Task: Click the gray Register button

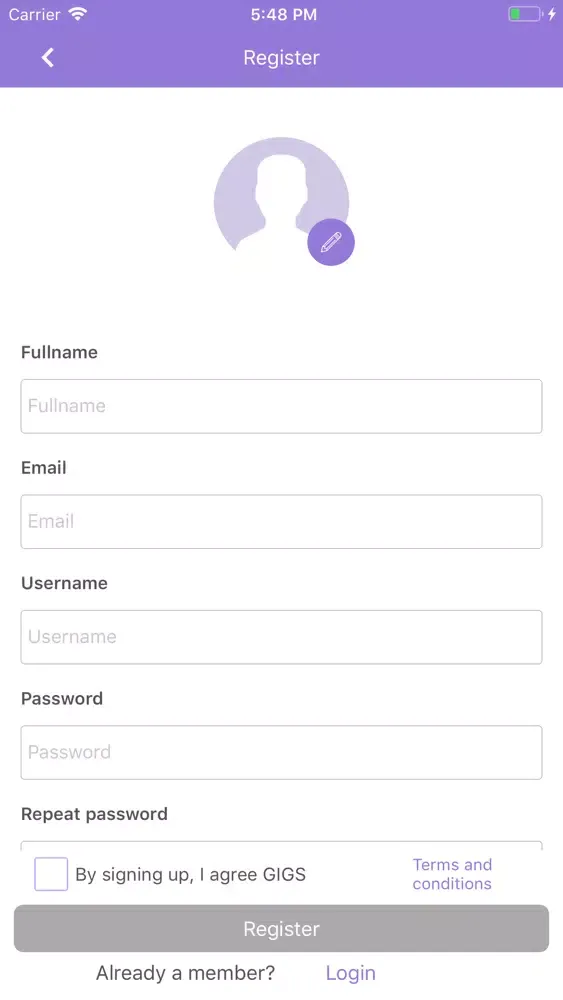Action: (281, 929)
